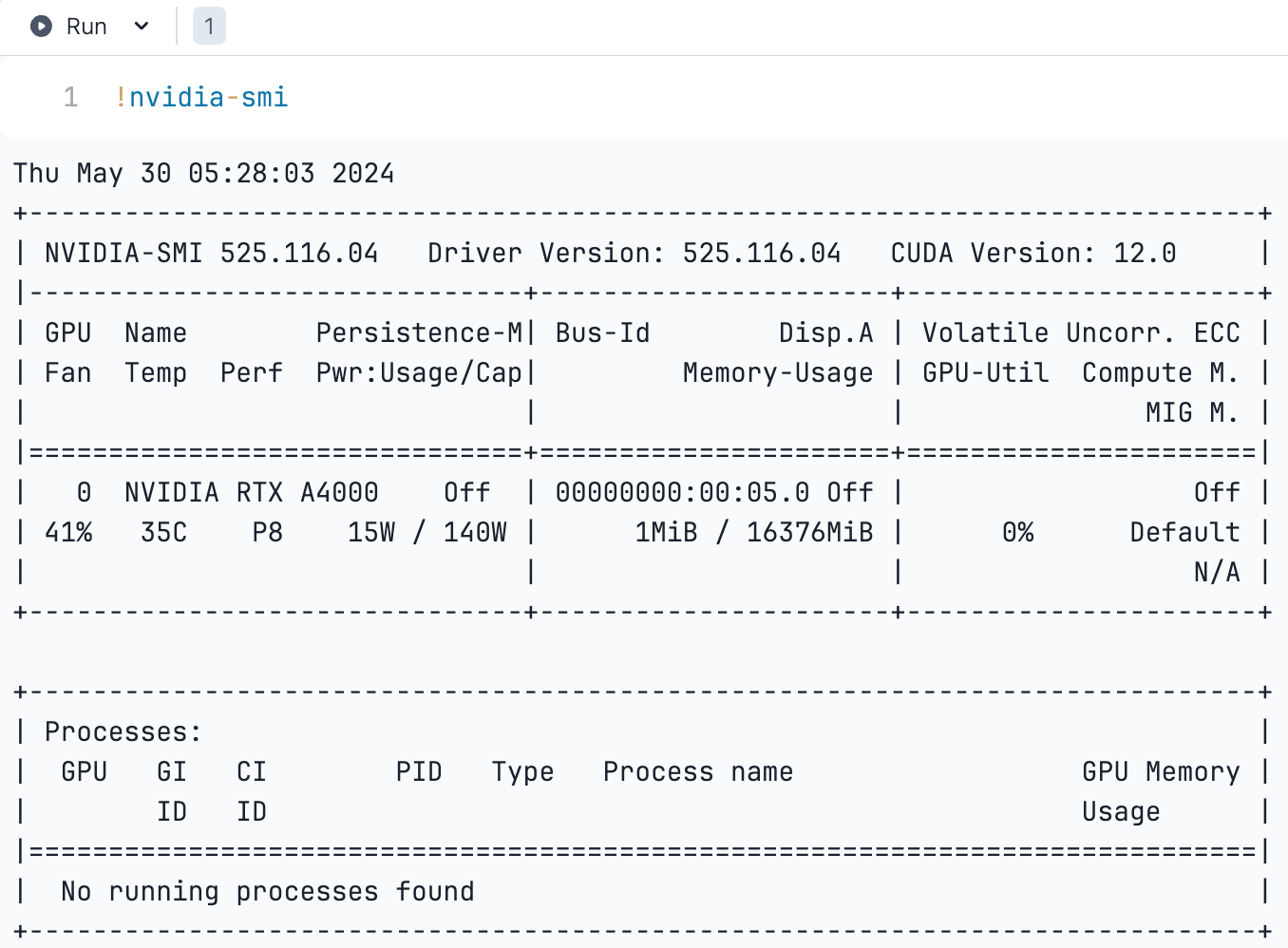This screenshot has height=948, width=1288.
Task: Click the Pwr:Usage/Cap header
Action: click(x=419, y=372)
